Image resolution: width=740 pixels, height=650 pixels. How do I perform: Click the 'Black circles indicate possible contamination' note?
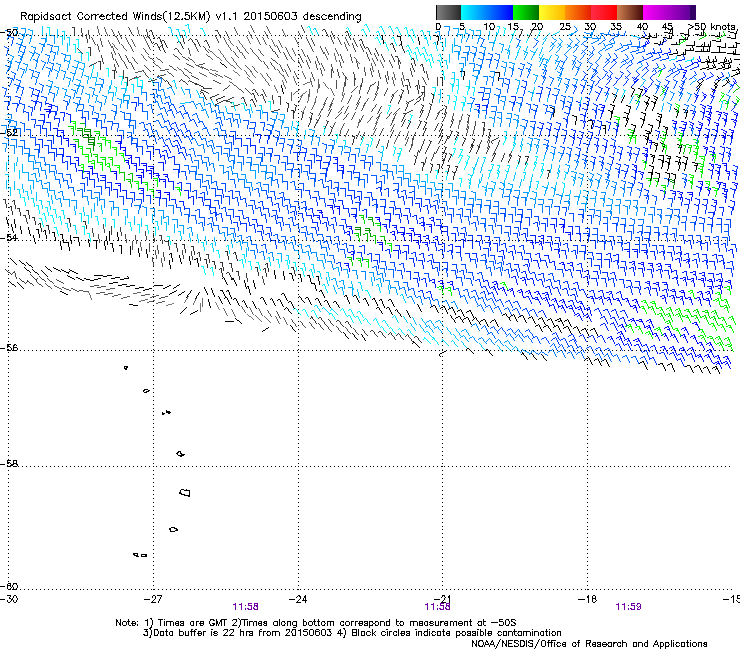click(450, 633)
